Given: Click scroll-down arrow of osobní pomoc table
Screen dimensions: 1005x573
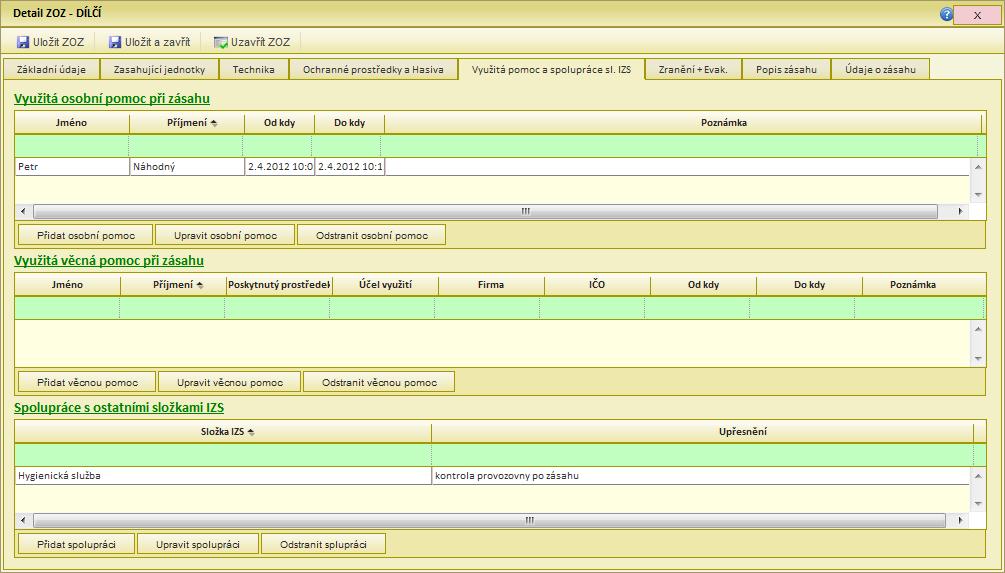Looking at the screenshot, I should [978, 195].
